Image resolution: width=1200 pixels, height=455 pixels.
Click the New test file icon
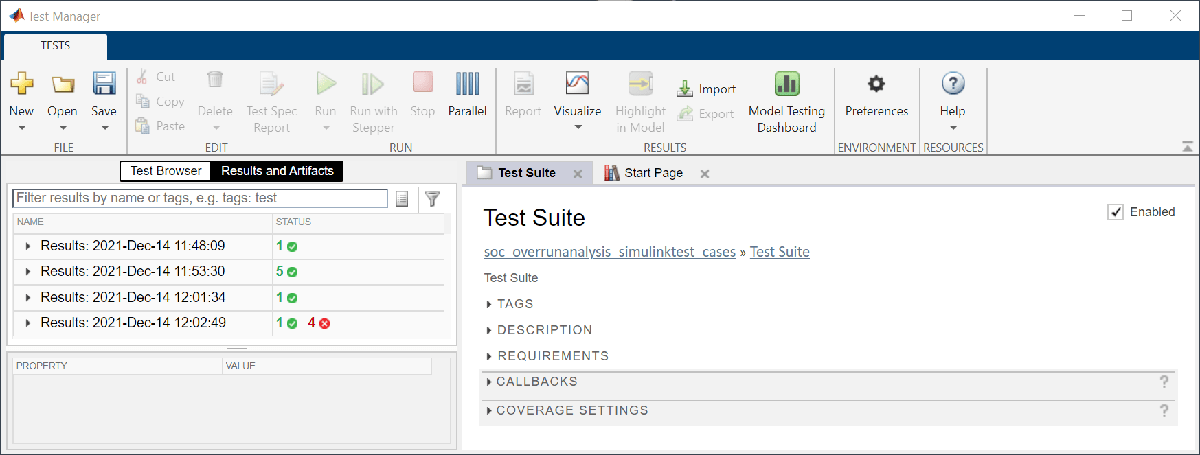(22, 85)
